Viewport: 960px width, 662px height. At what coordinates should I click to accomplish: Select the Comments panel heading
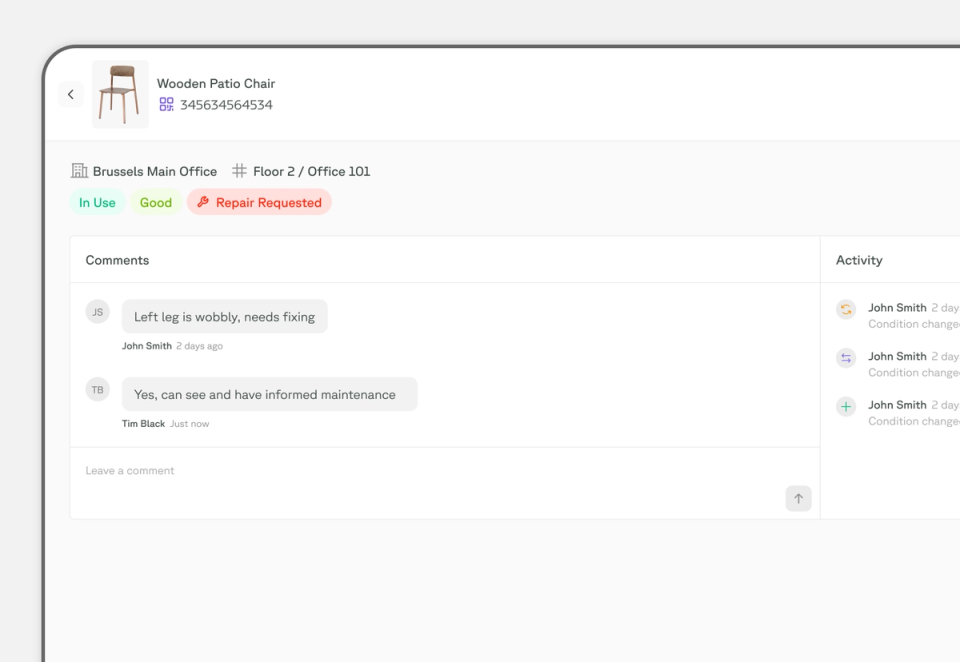coord(118,260)
